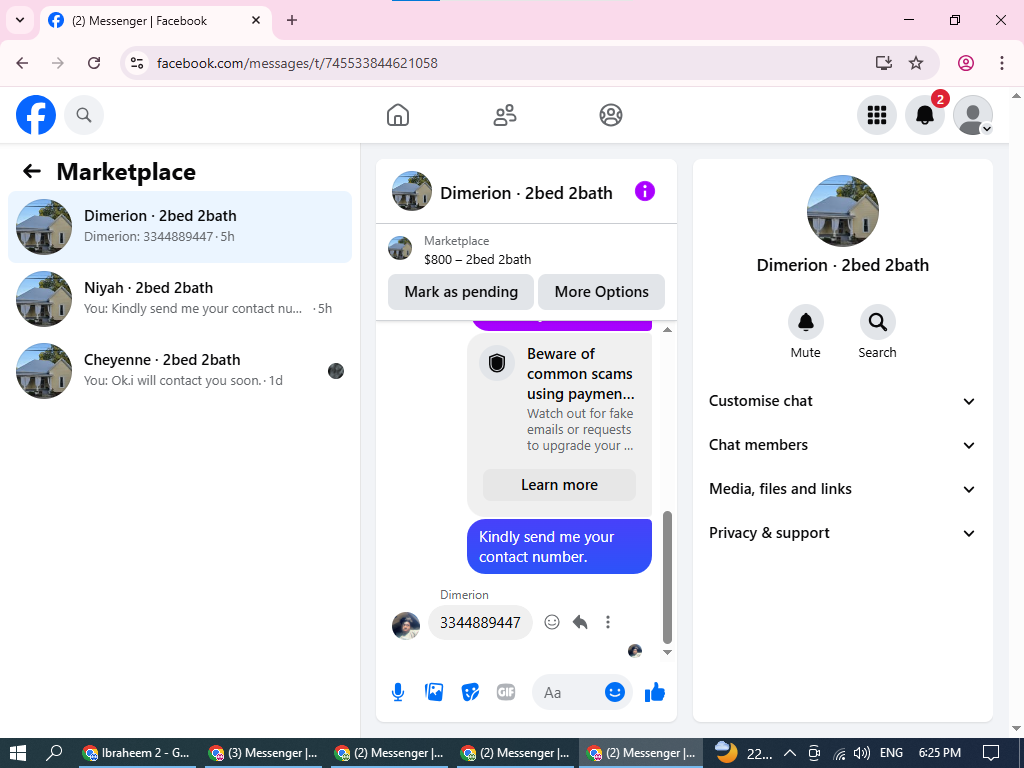Switch to (3) Messenger taskbar window

(263, 753)
